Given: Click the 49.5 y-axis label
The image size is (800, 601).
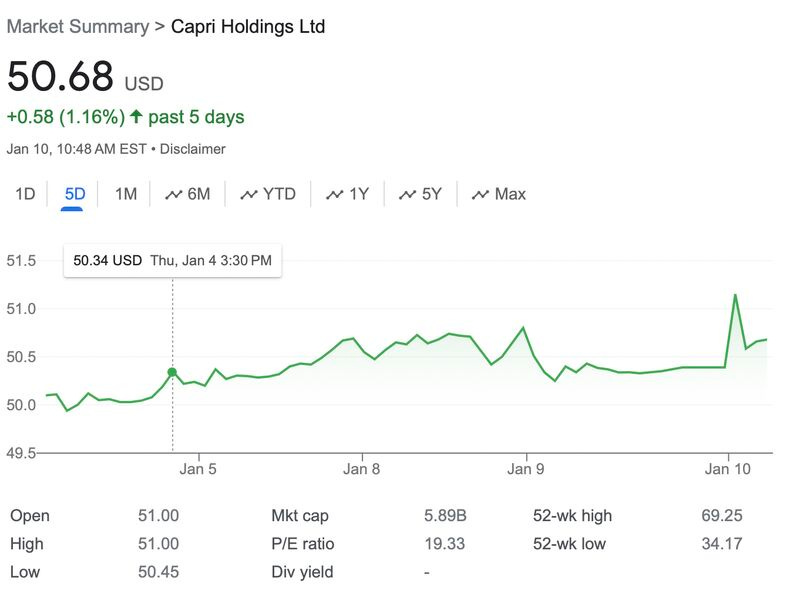Looking at the screenshot, I should pyautogui.click(x=21, y=453).
